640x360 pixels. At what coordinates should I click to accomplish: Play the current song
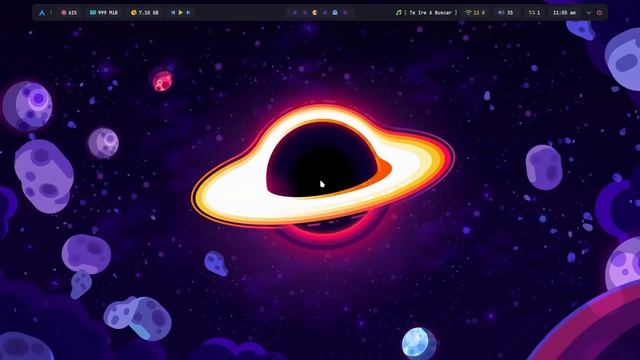point(180,13)
